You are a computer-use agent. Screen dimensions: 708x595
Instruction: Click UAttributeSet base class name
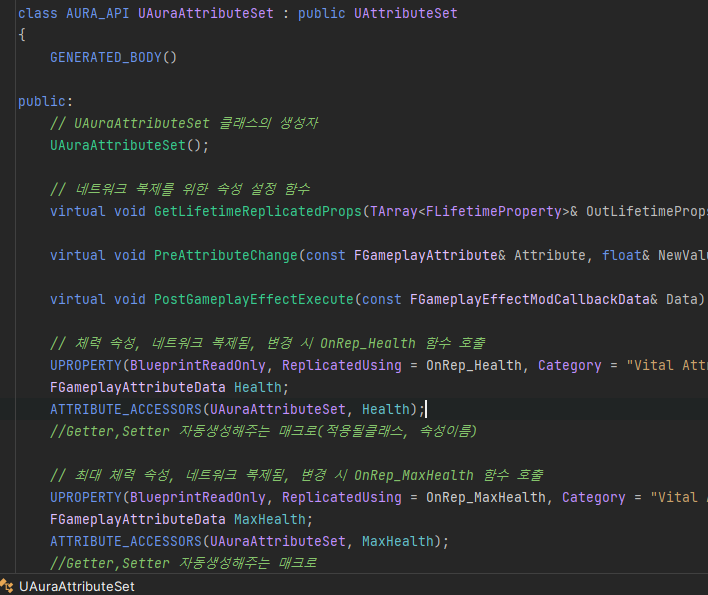(x=405, y=14)
